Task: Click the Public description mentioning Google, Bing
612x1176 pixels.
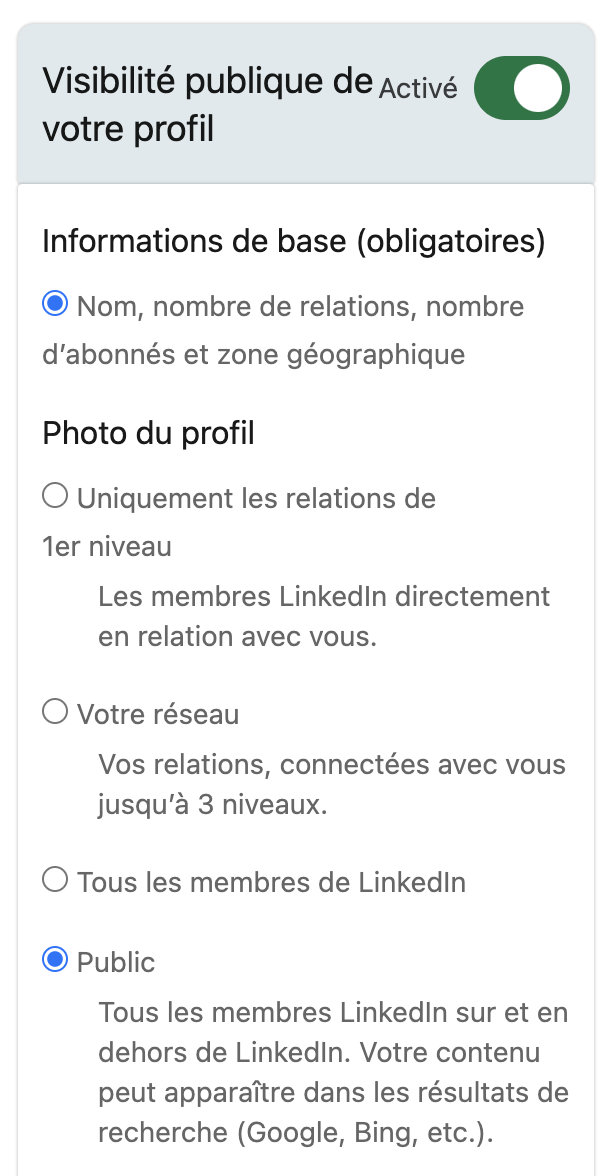Action: point(334,1072)
